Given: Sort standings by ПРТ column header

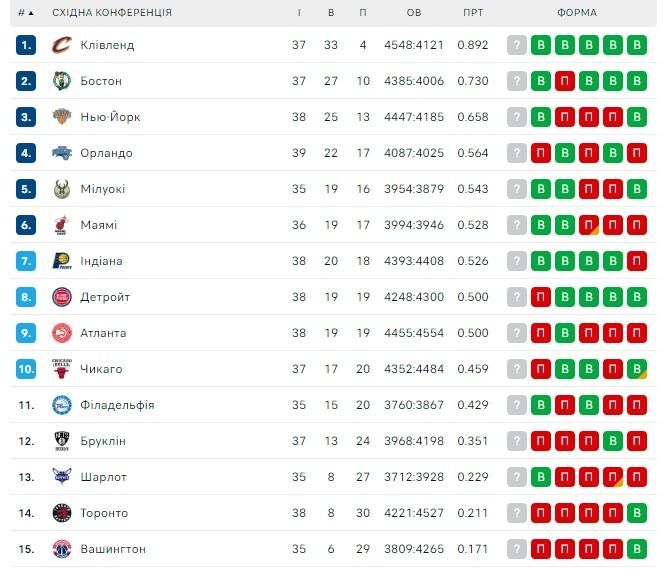Looking at the screenshot, I should pyautogui.click(x=473, y=13).
